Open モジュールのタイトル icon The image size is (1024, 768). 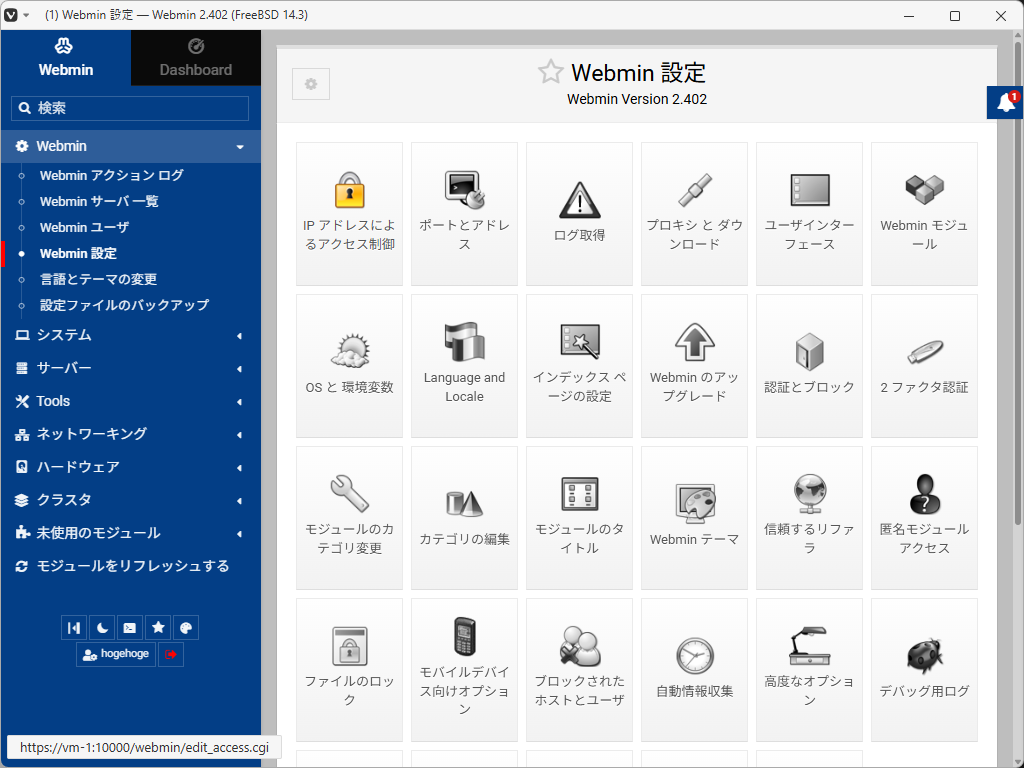click(x=579, y=494)
